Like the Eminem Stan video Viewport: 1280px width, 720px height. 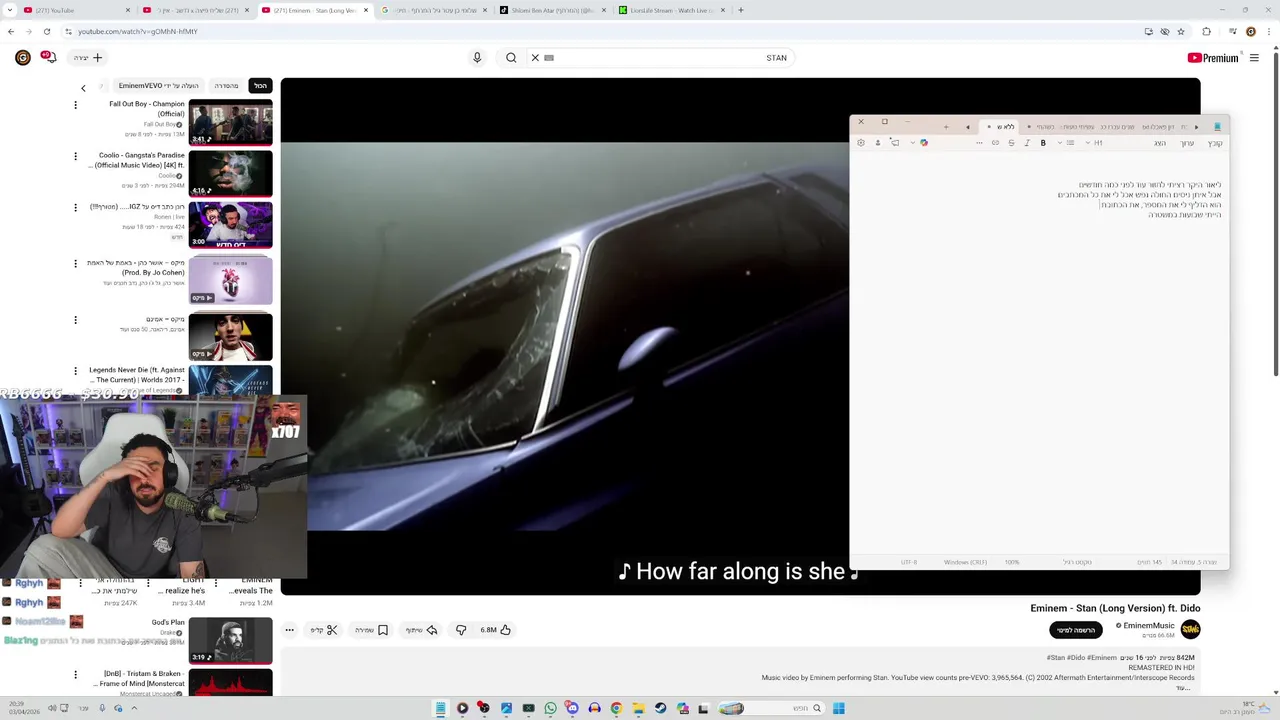point(496,630)
